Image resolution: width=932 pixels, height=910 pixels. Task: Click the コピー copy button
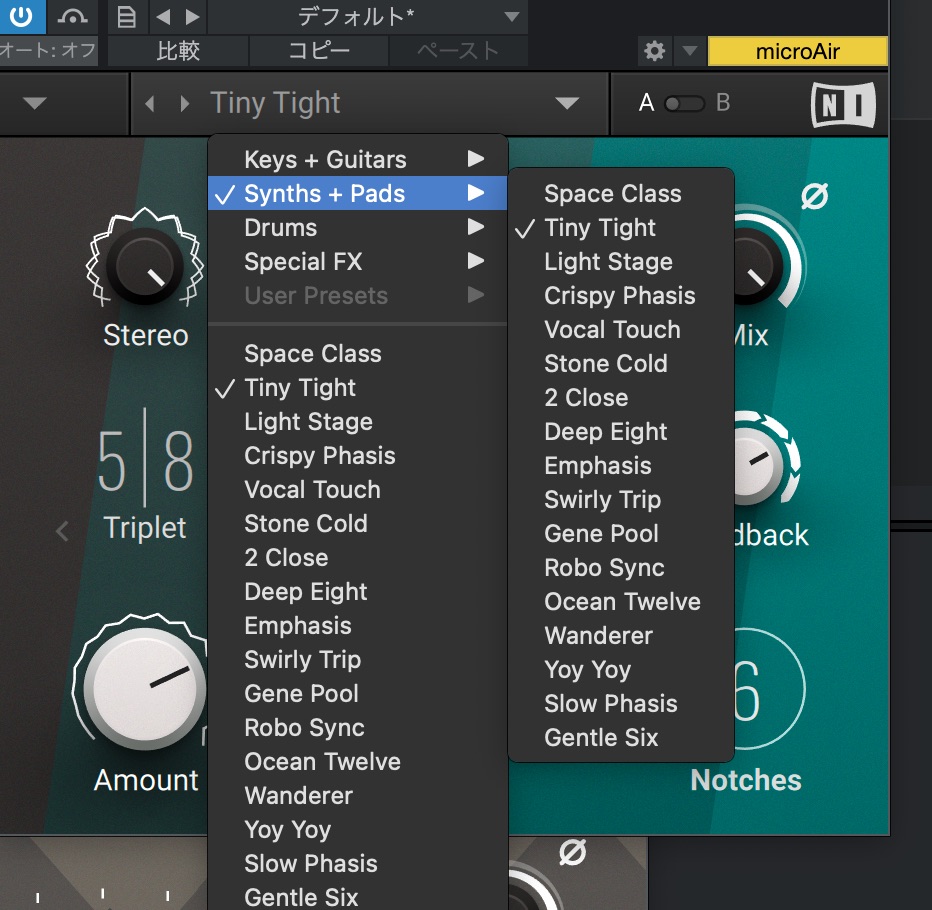(319, 51)
